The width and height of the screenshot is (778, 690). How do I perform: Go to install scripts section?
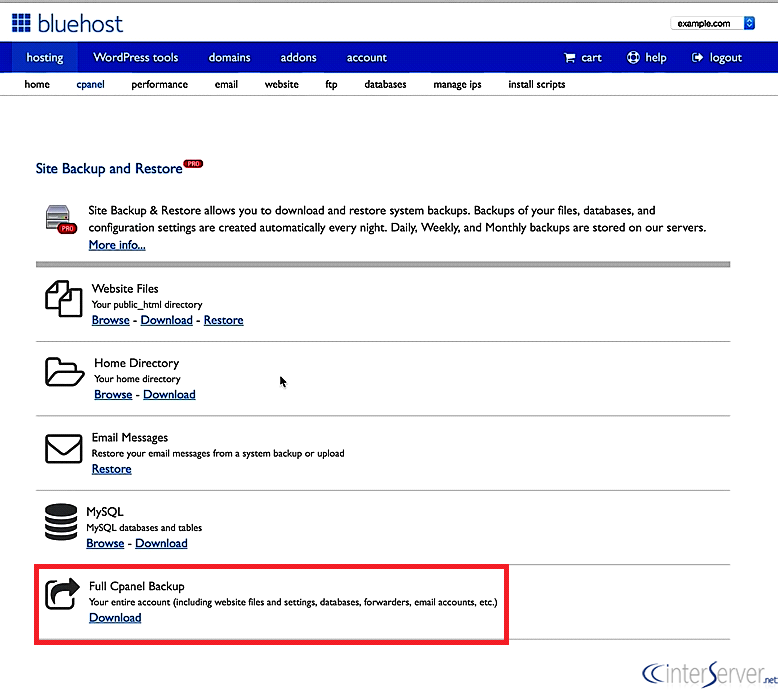536,85
